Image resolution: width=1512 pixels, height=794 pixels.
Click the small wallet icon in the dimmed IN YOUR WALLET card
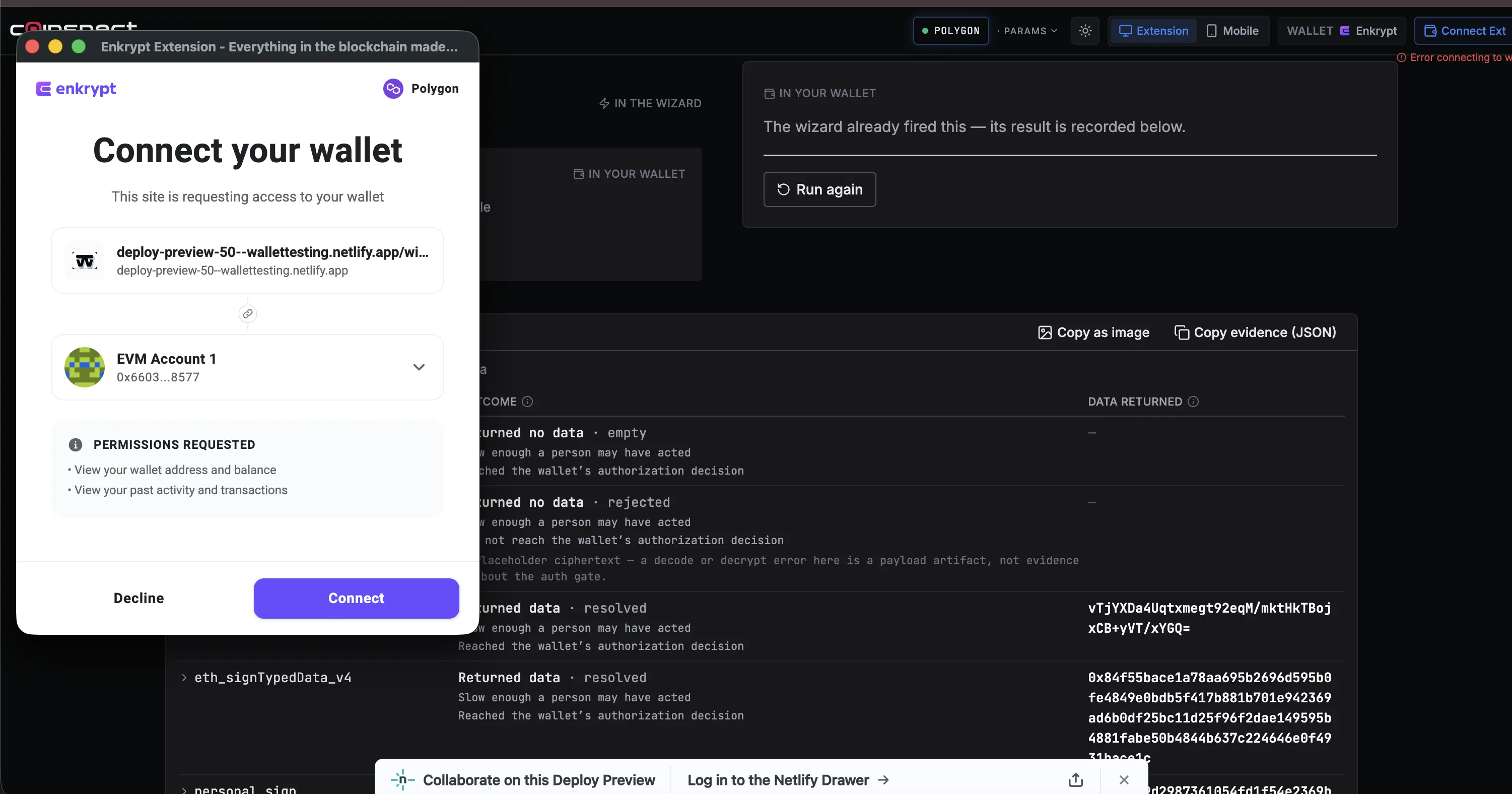(578, 174)
